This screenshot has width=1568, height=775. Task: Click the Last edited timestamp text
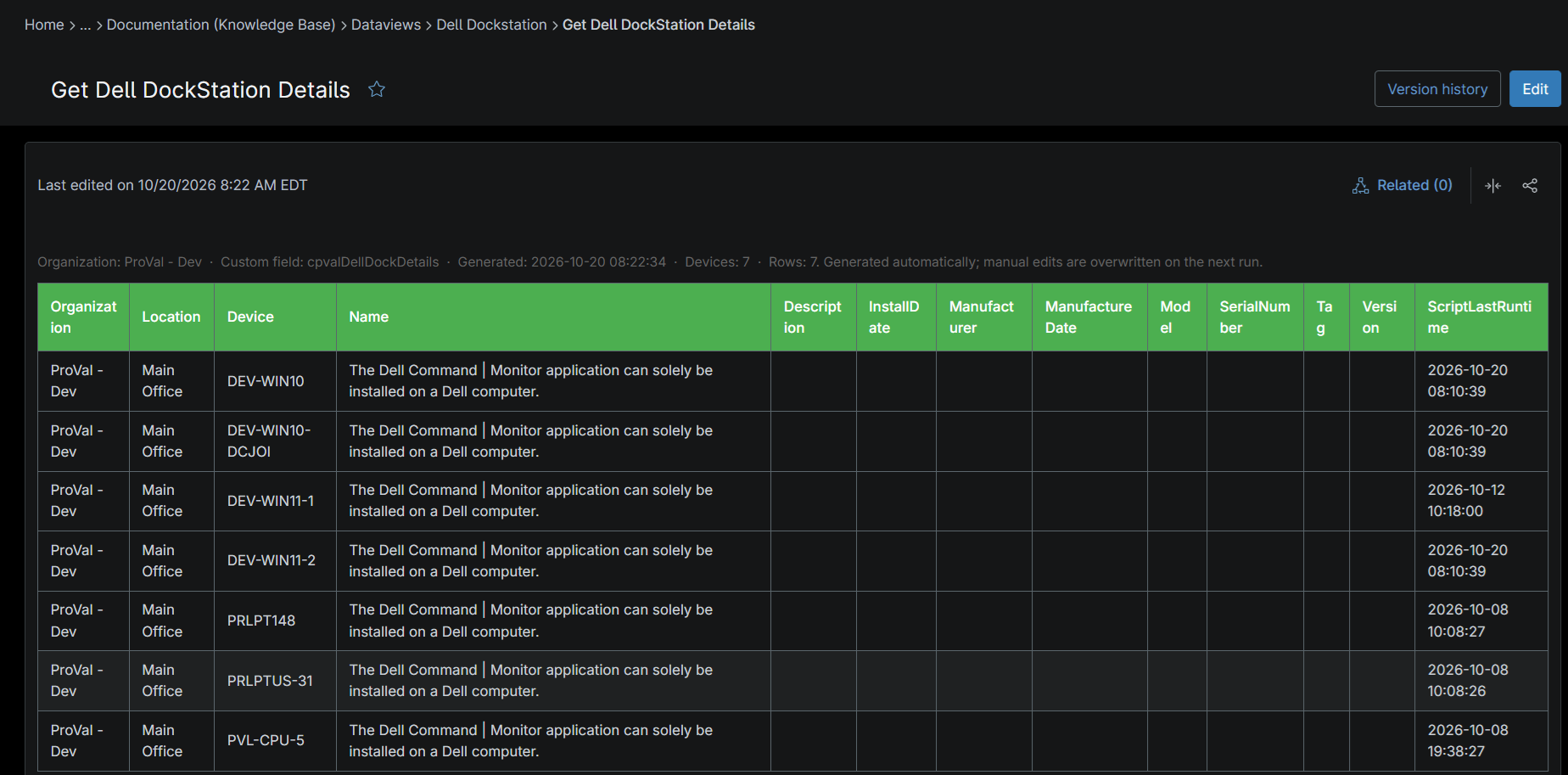tap(172, 185)
